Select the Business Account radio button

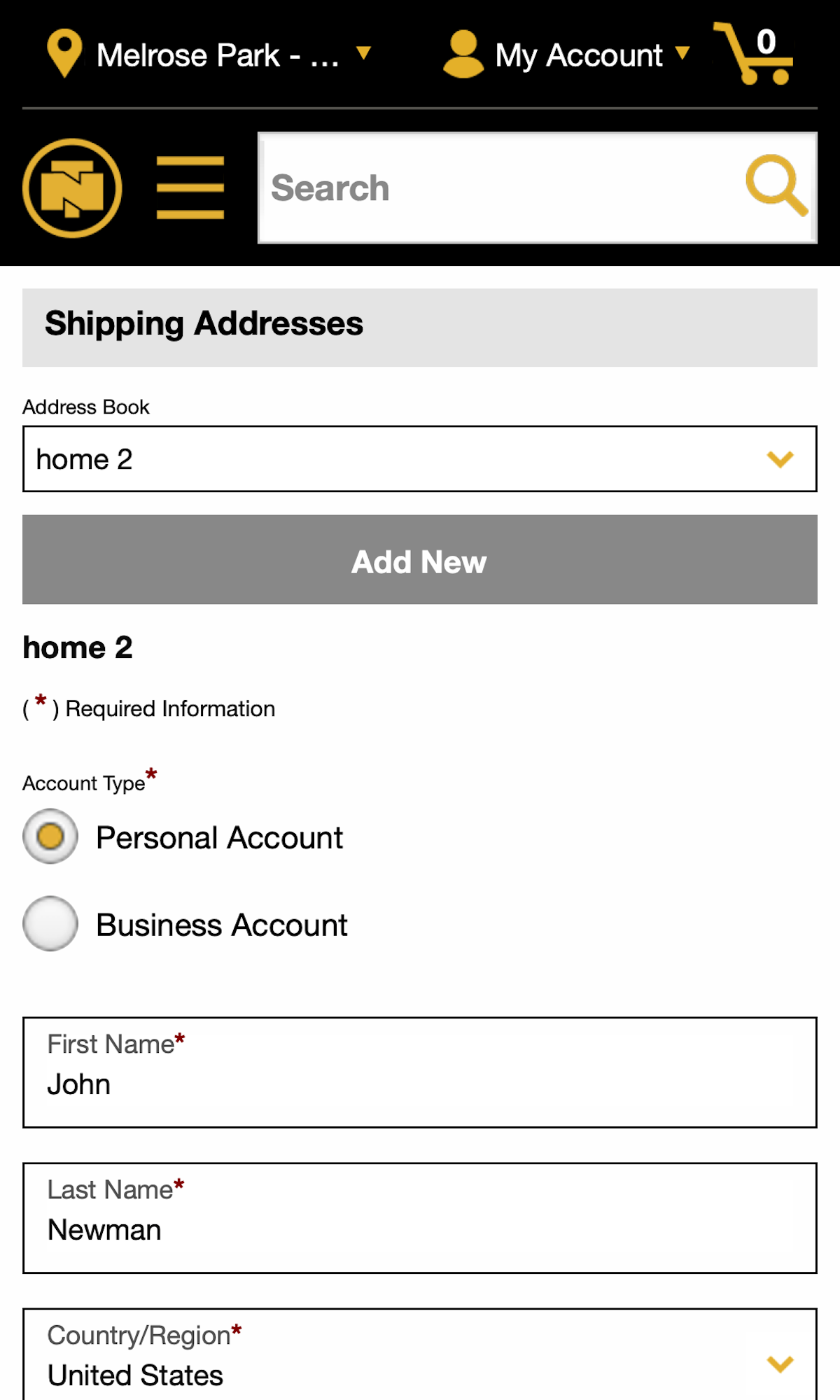50,924
